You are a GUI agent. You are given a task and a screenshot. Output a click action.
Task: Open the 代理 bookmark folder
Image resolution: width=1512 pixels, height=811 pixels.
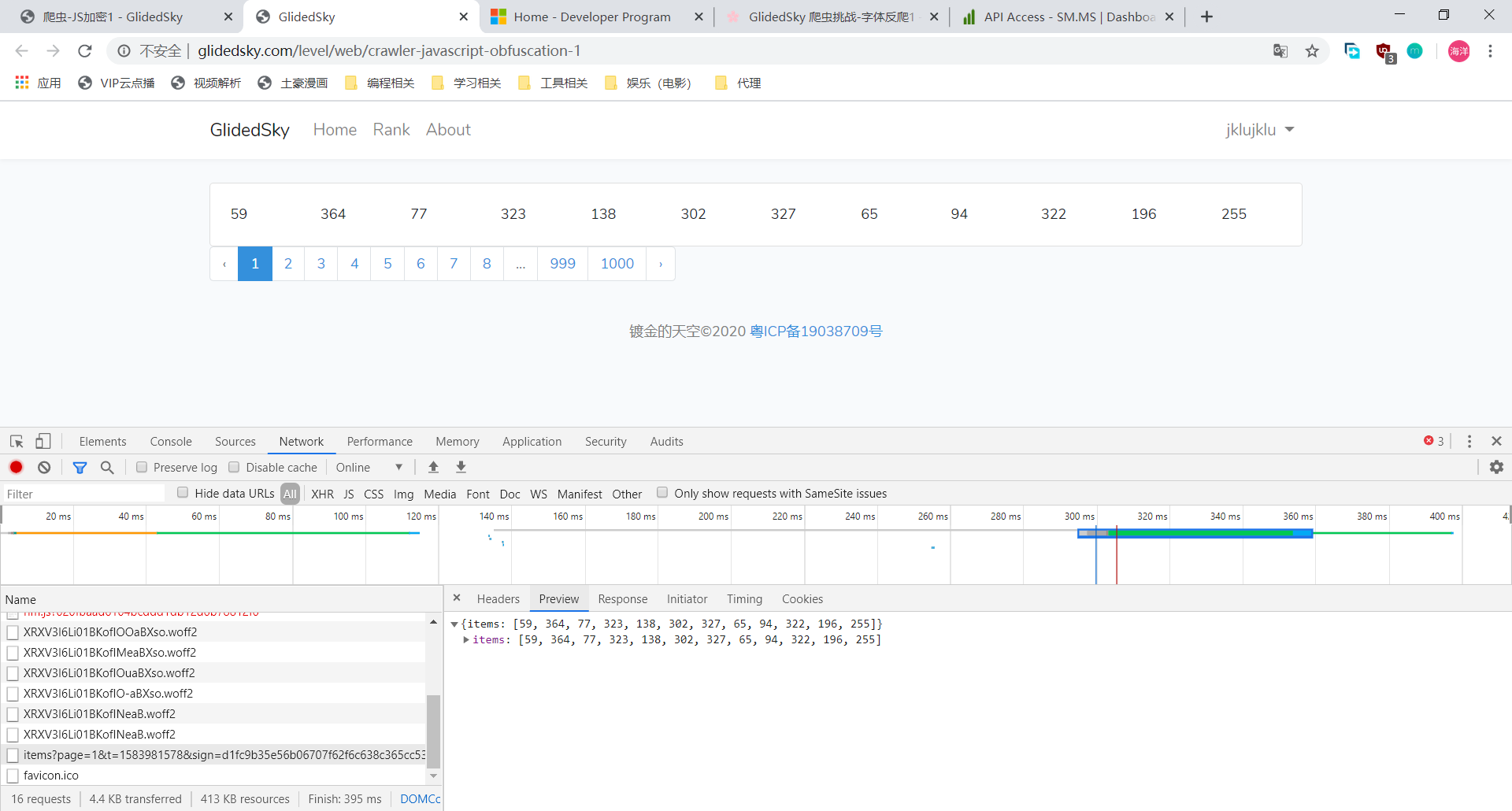(738, 83)
